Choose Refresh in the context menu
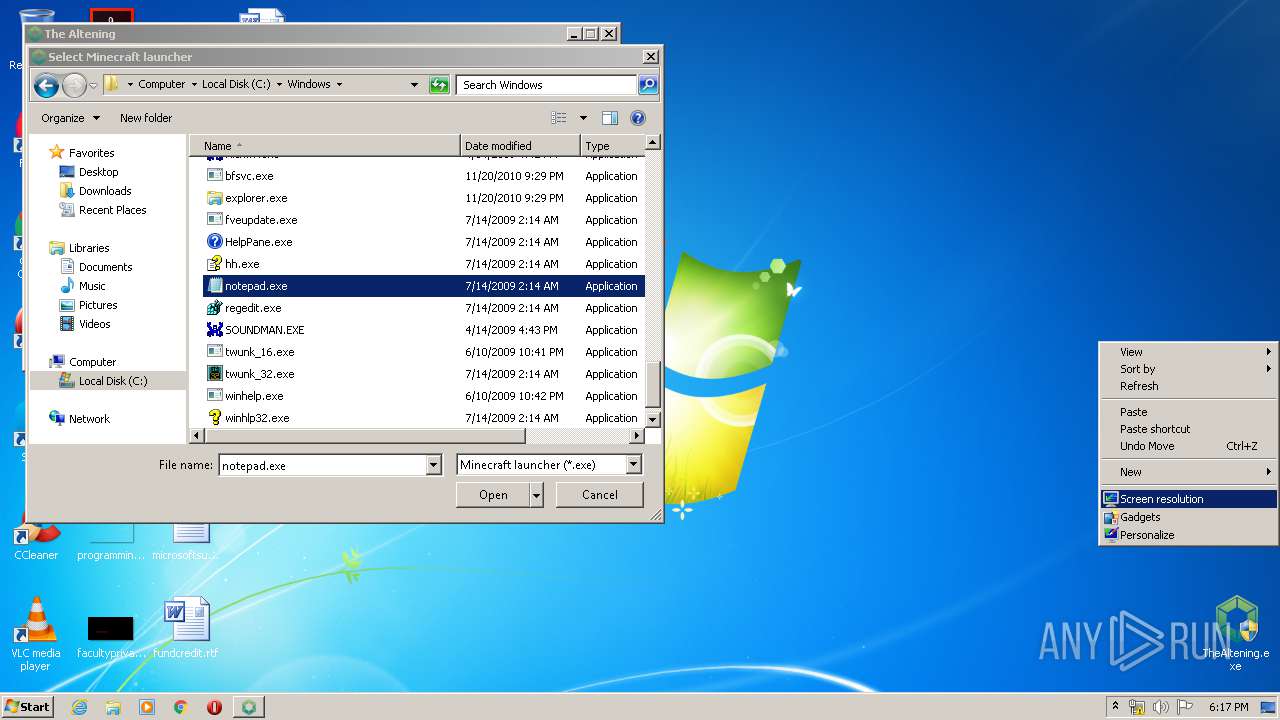This screenshot has width=1280, height=720. [x=1188, y=386]
